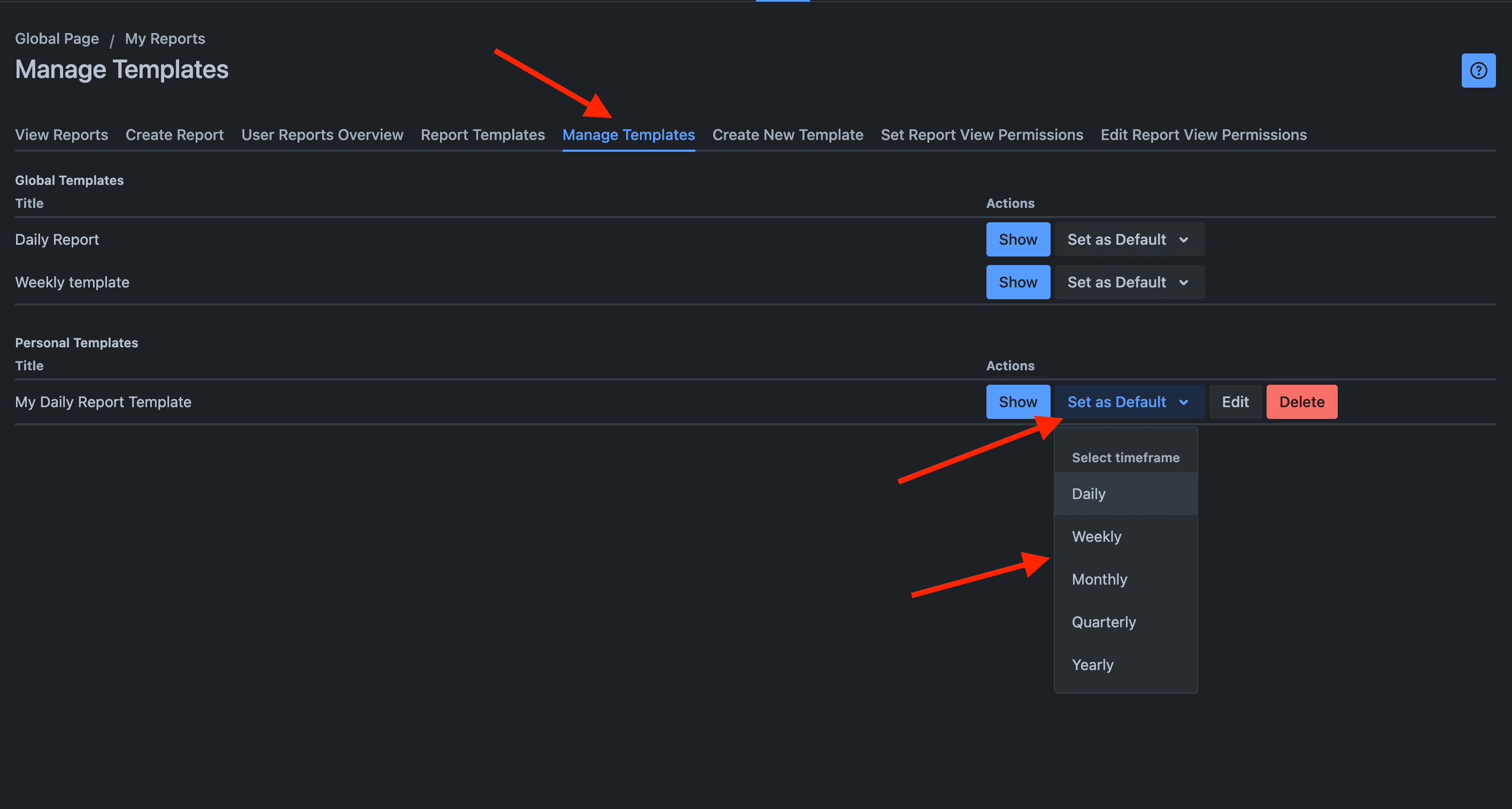The height and width of the screenshot is (809, 1512).
Task: Click My Daily Report Template title
Action: (103, 402)
